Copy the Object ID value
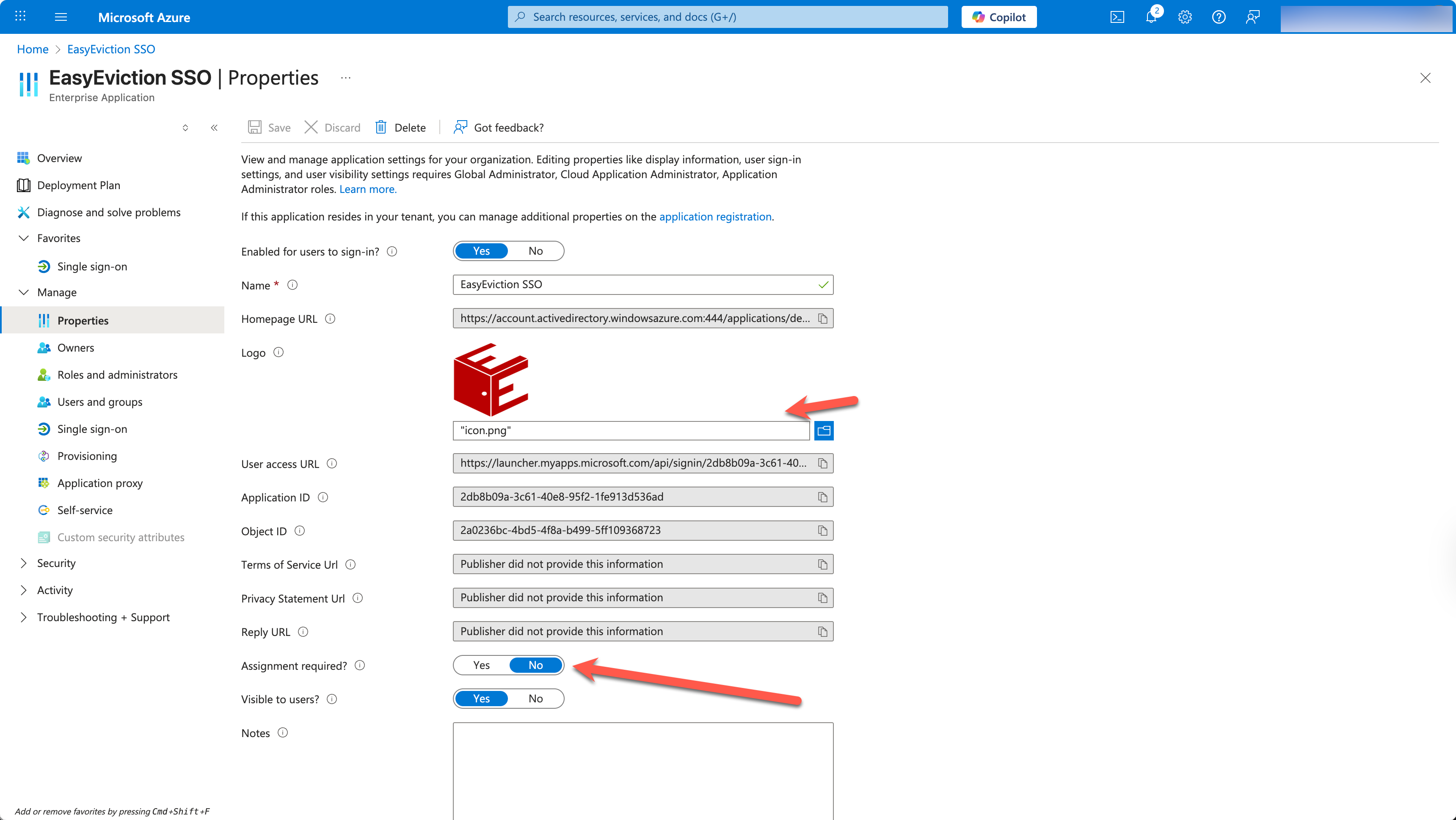The height and width of the screenshot is (820, 1456). [822, 531]
